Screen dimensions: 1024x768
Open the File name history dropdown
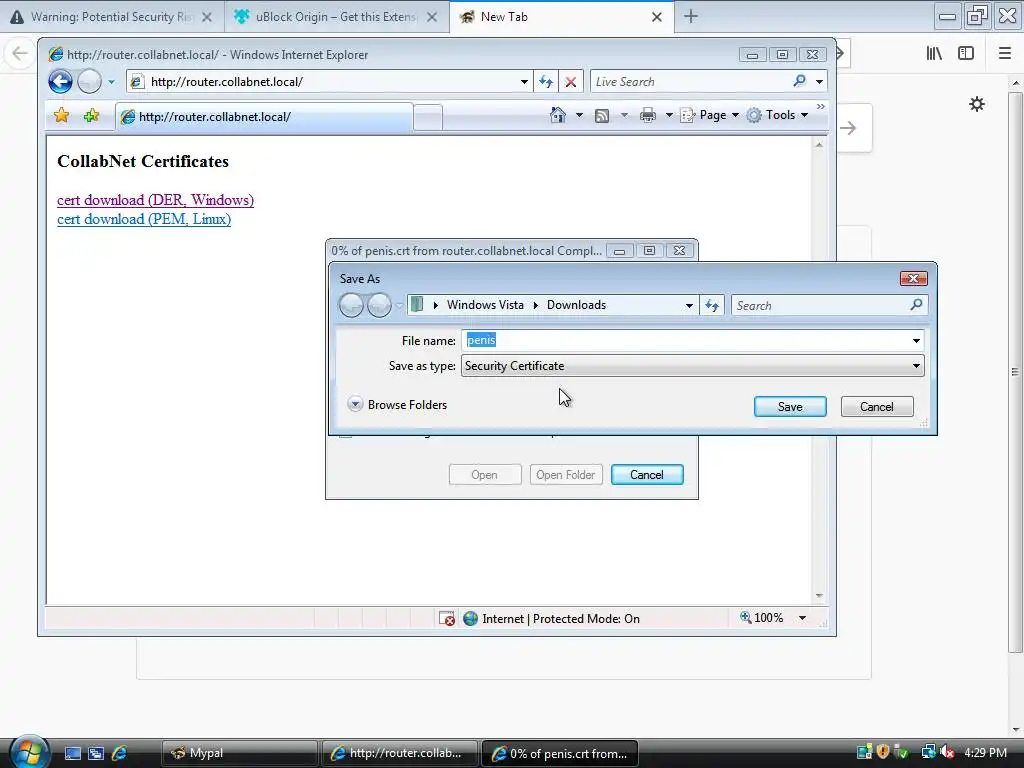(916, 340)
